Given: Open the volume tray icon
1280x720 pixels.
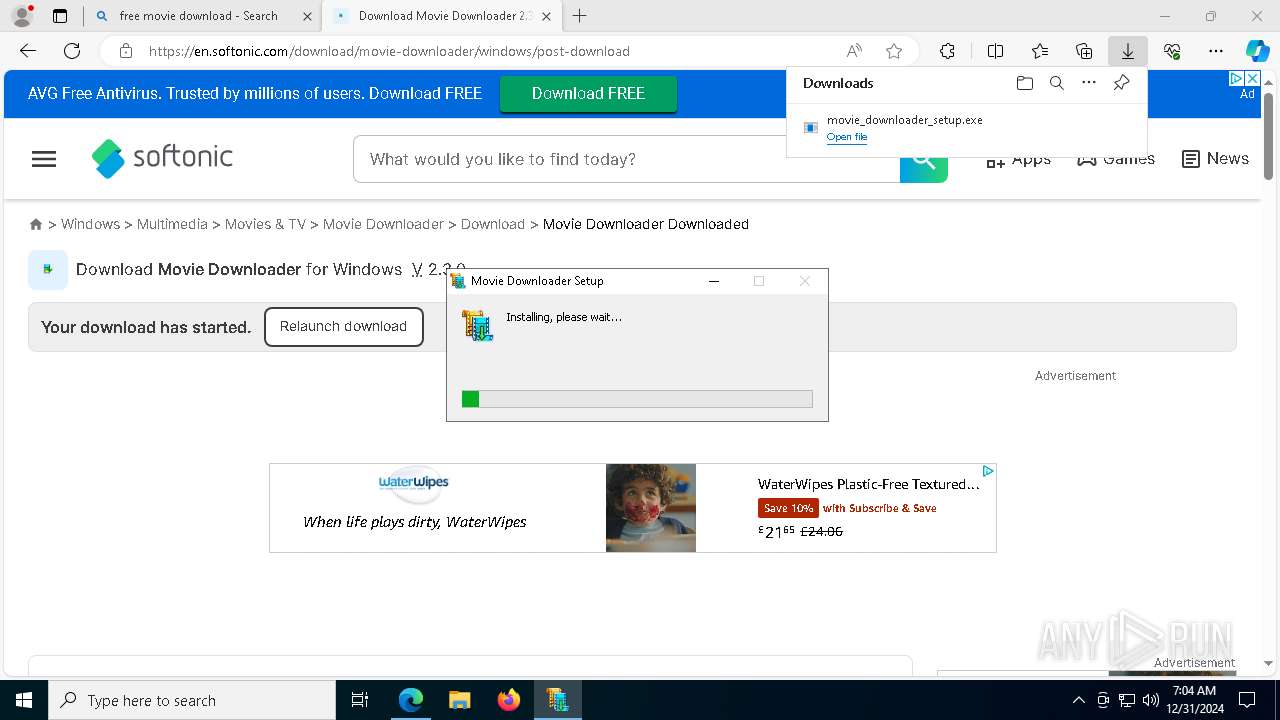Looking at the screenshot, I should [1150, 700].
